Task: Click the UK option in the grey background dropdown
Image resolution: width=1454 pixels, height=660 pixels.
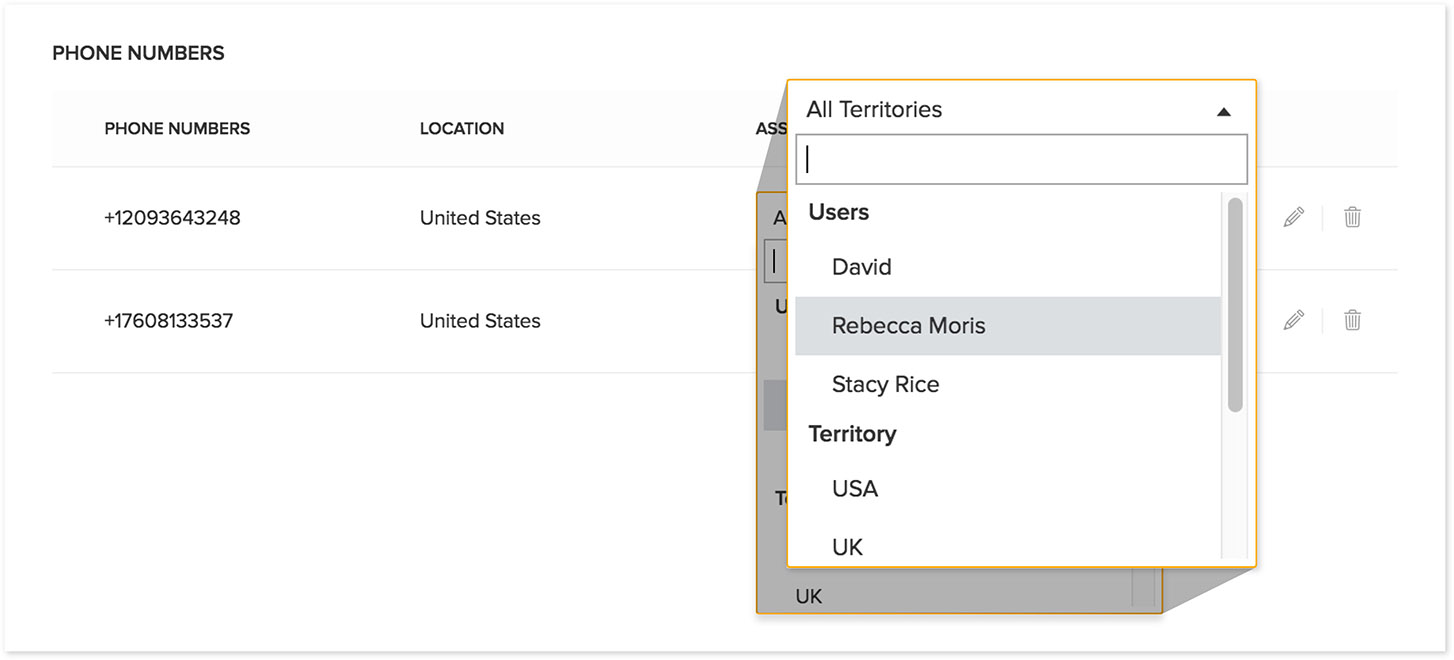Action: (x=809, y=596)
